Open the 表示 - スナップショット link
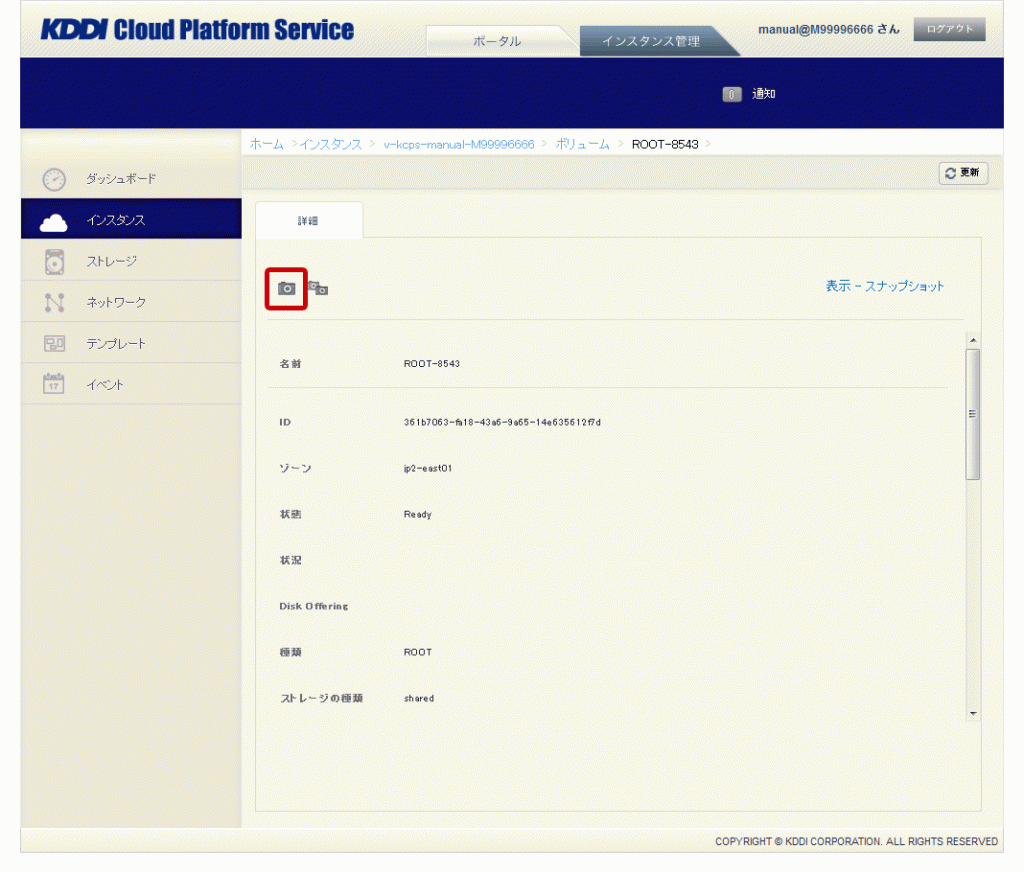Screen dimensions: 1024x872 click(885, 286)
